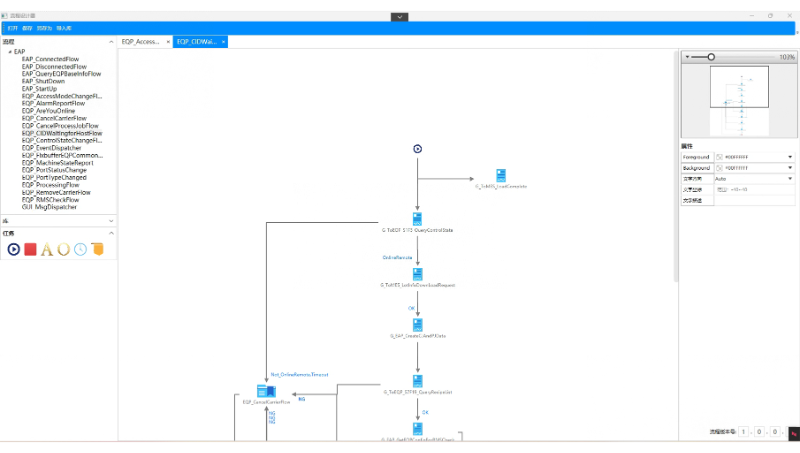
Task: Click the second toolbar item (保存)
Action: coord(27,28)
